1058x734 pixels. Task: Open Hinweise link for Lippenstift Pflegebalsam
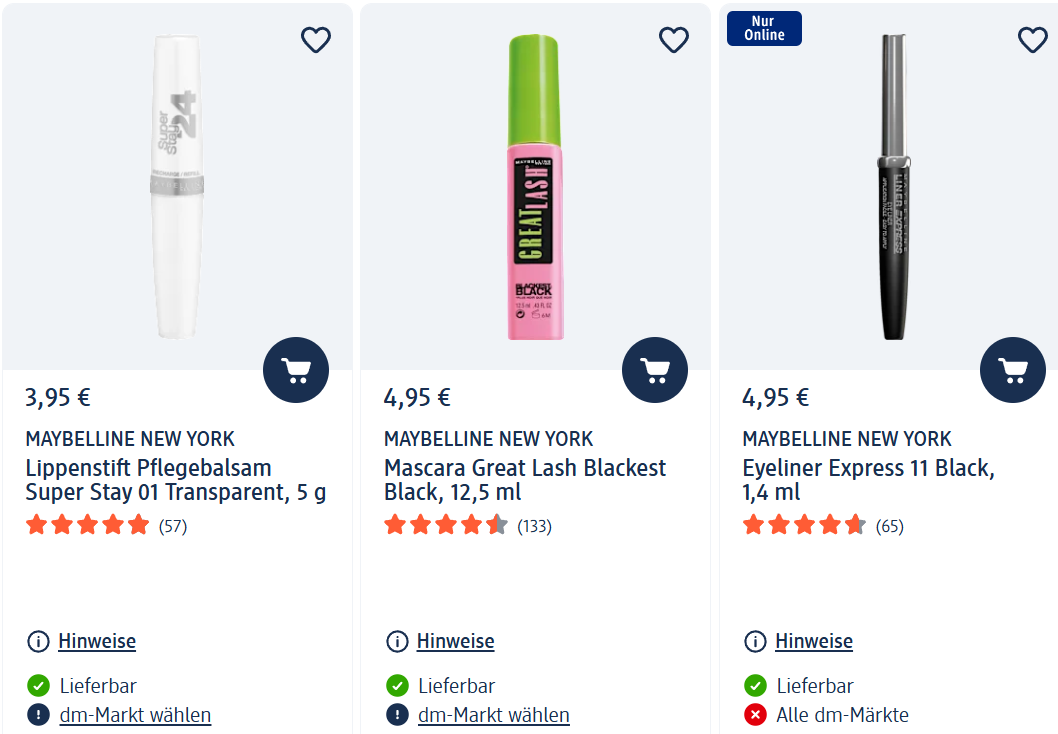(x=97, y=641)
